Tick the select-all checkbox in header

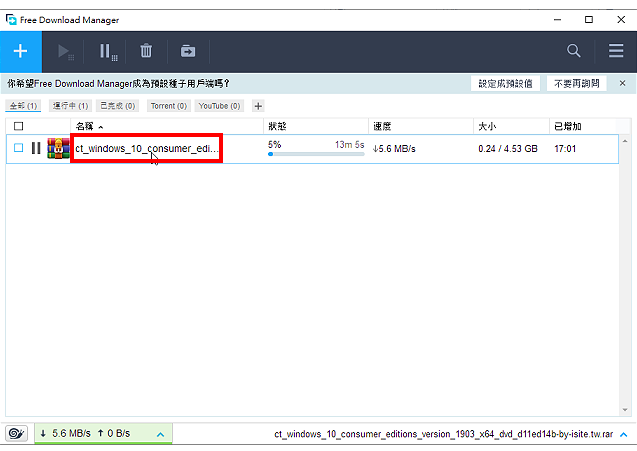(x=19, y=126)
